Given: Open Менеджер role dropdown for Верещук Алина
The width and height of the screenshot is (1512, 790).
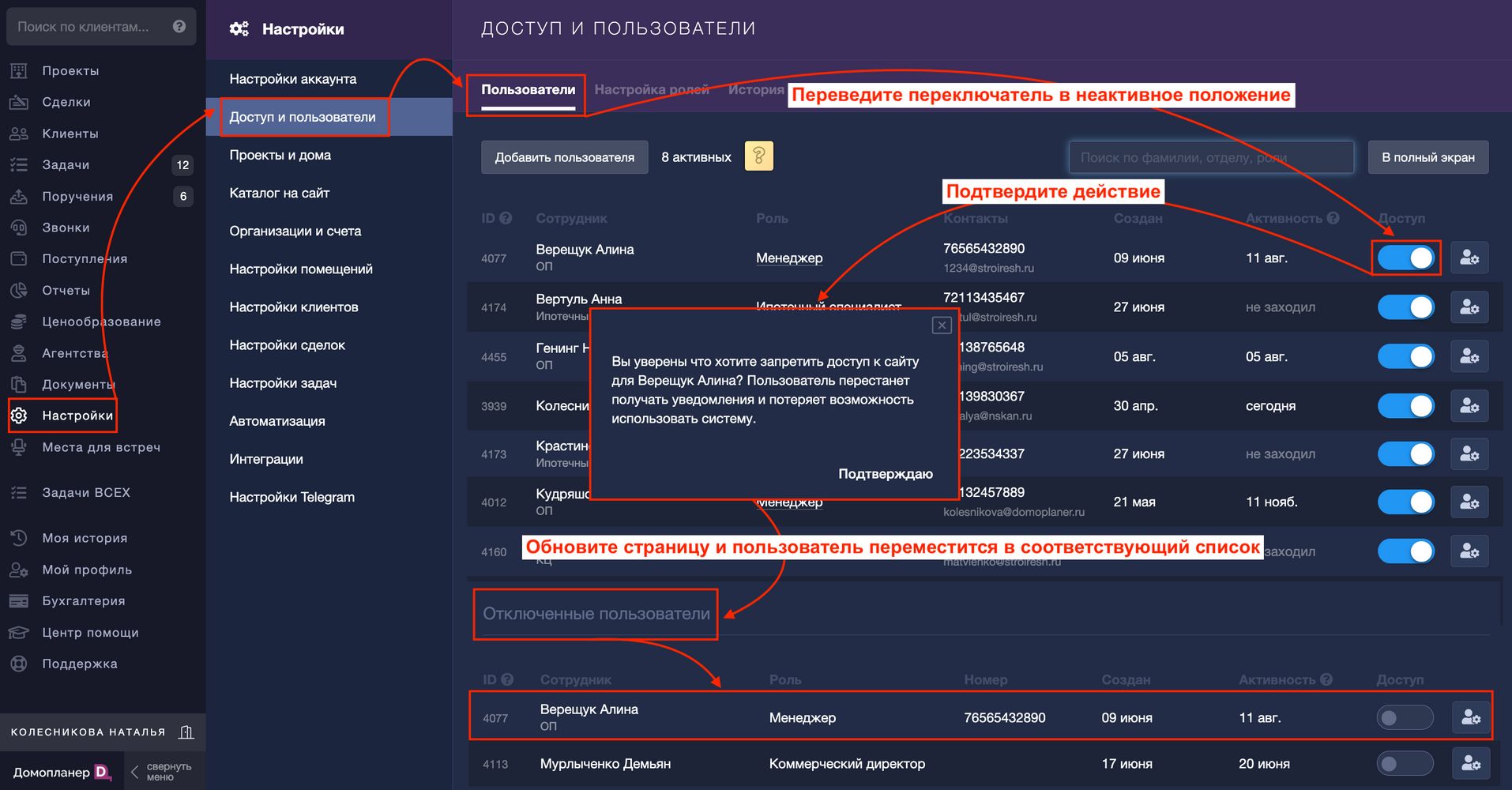Looking at the screenshot, I should 788,258.
